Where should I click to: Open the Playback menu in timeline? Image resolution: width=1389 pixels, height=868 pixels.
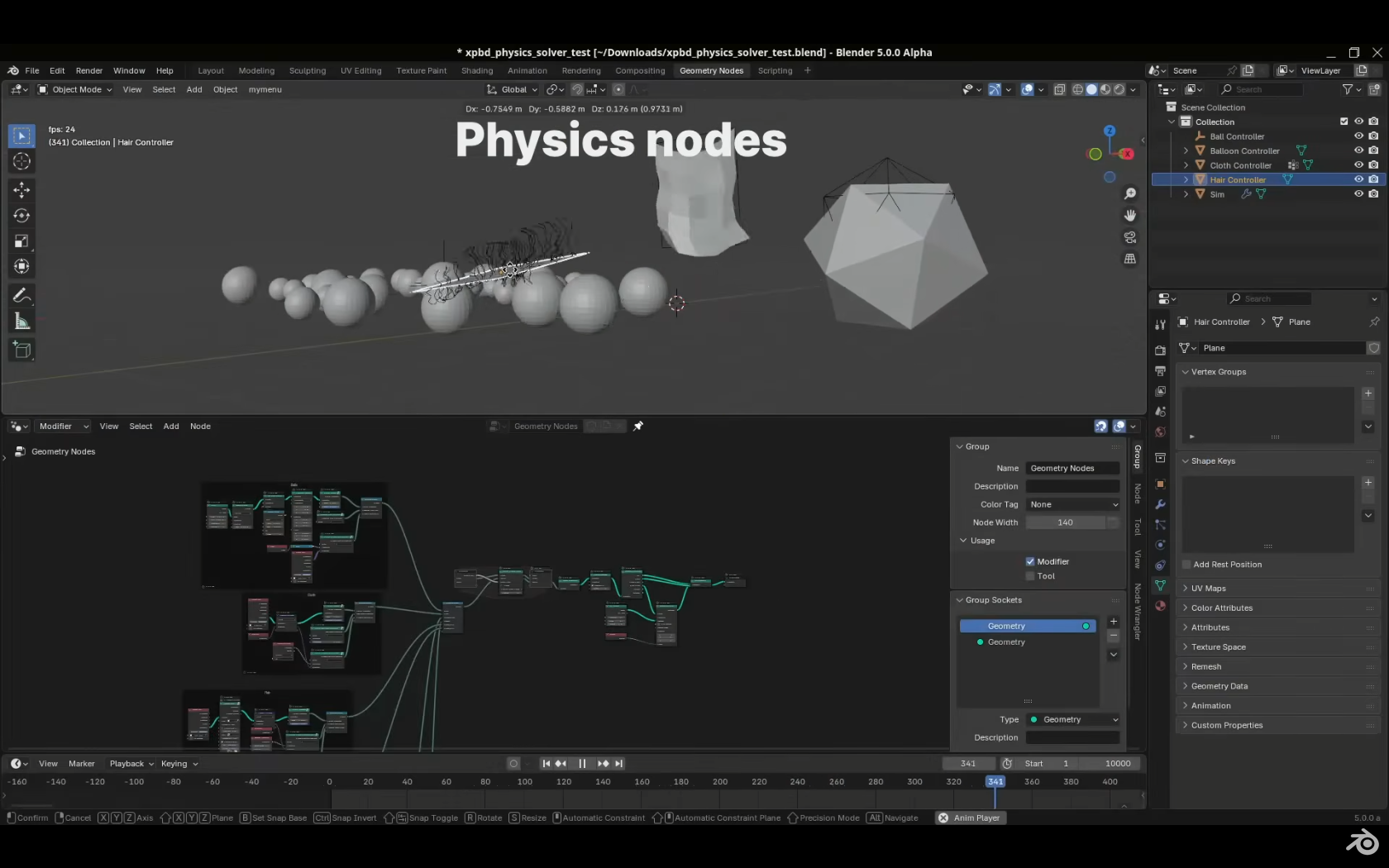[131, 763]
